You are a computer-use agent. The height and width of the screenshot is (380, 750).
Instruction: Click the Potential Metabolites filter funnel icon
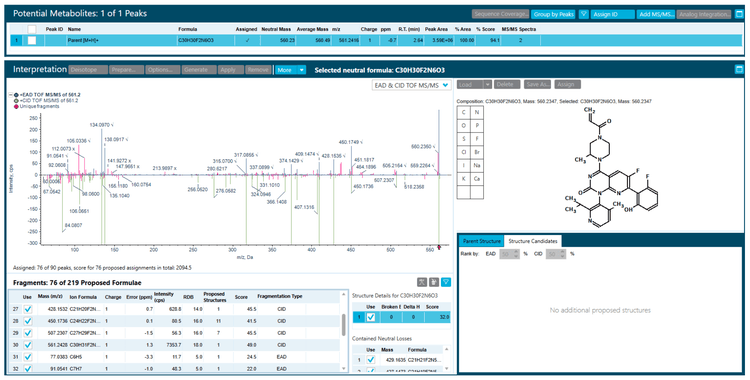584,14
